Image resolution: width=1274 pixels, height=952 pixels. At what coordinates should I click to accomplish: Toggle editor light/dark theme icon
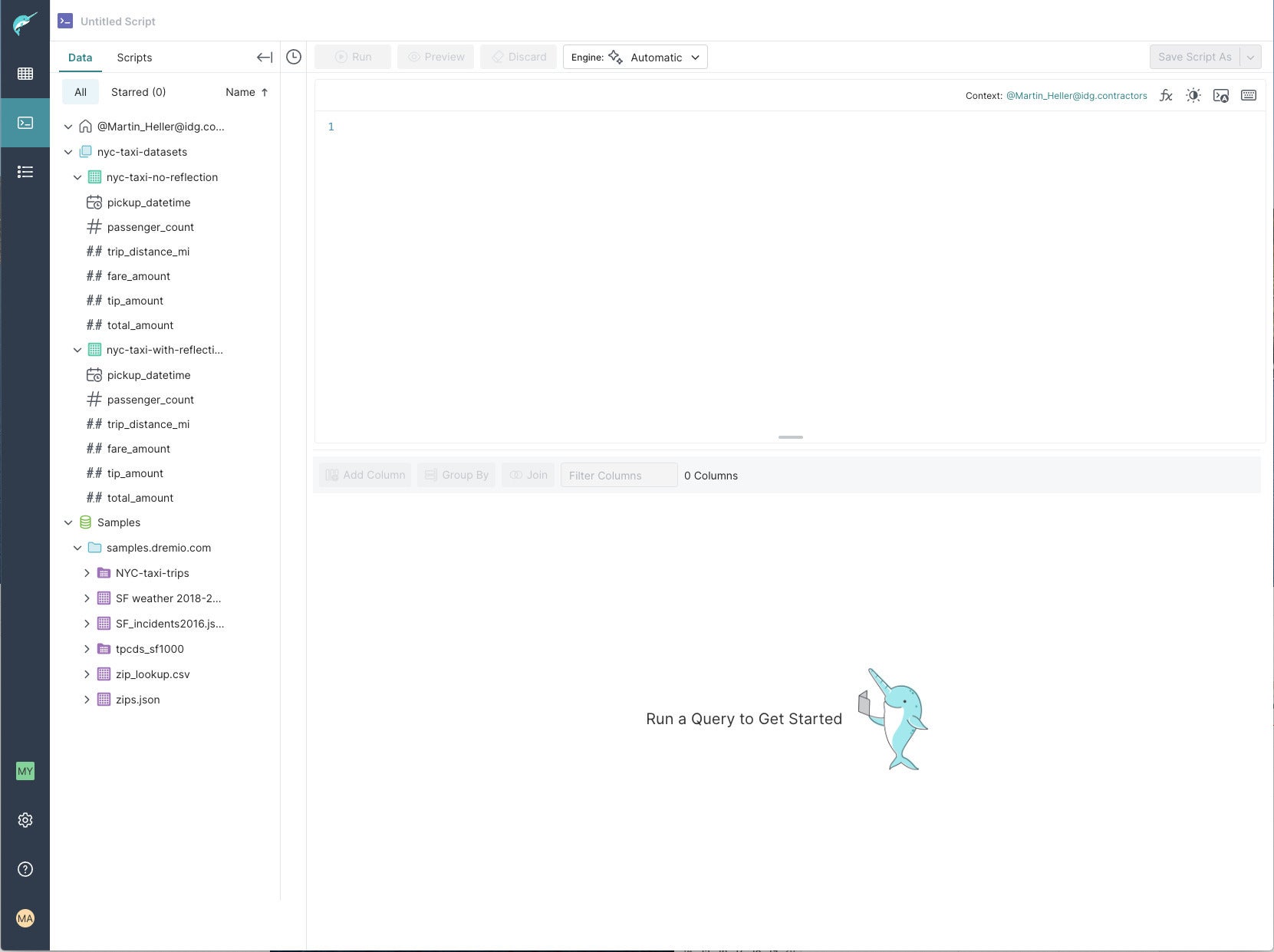tap(1193, 96)
